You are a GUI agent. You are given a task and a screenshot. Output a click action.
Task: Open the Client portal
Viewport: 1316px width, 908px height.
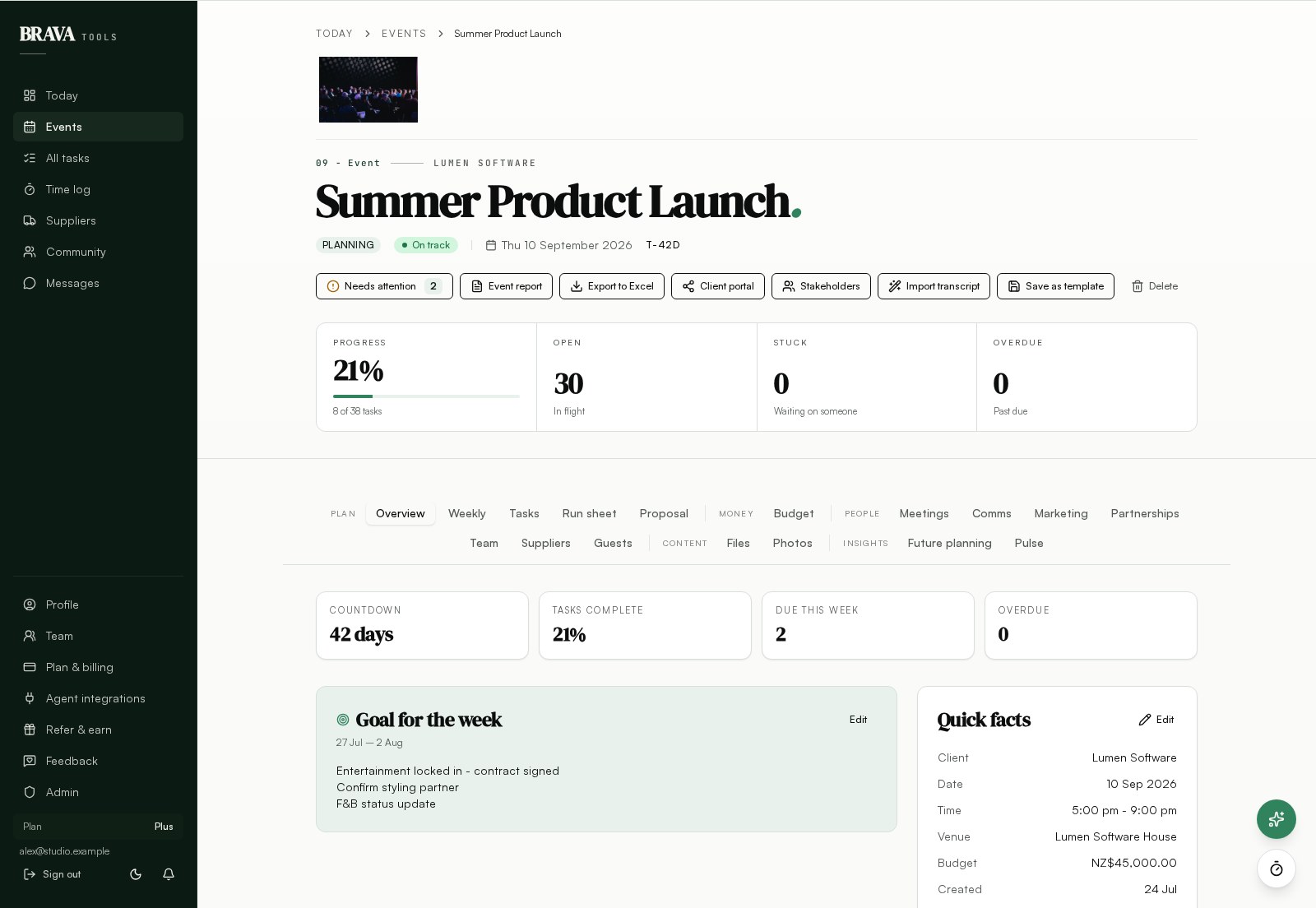[x=718, y=286]
